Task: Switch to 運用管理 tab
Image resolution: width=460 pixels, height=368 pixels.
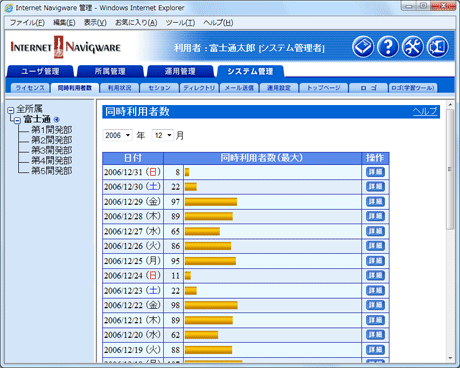Action: pyautogui.click(x=180, y=71)
